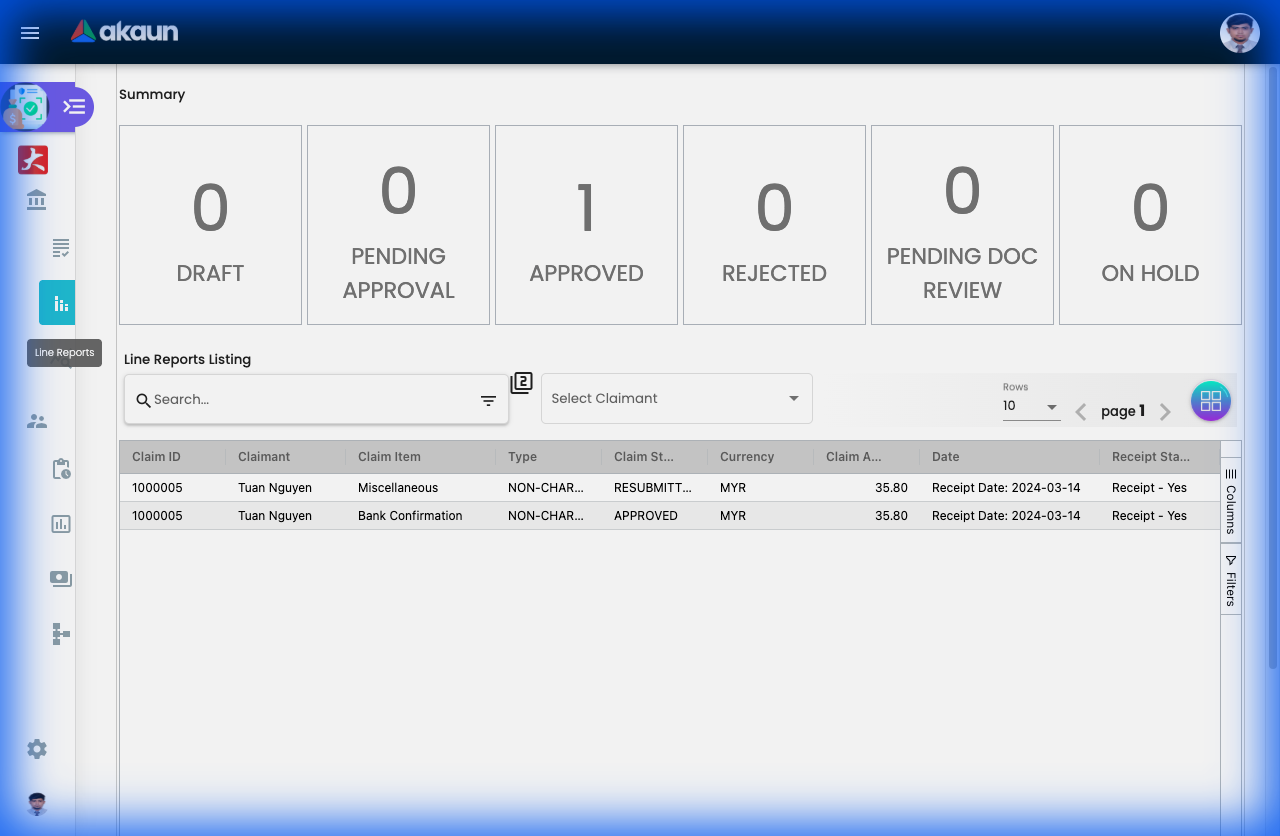The width and height of the screenshot is (1280, 836).
Task: Select the analytics chart icon in sidebar
Action: click(60, 523)
